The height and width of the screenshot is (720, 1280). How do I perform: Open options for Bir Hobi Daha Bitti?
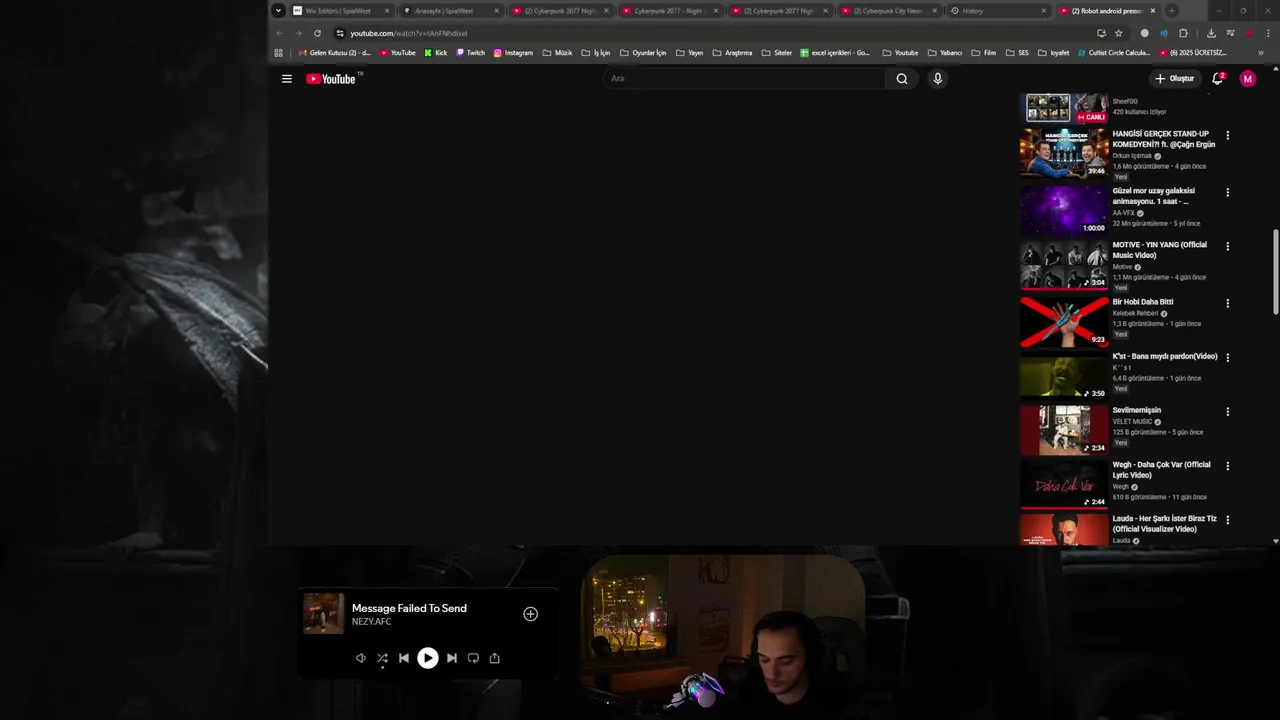point(1228,303)
